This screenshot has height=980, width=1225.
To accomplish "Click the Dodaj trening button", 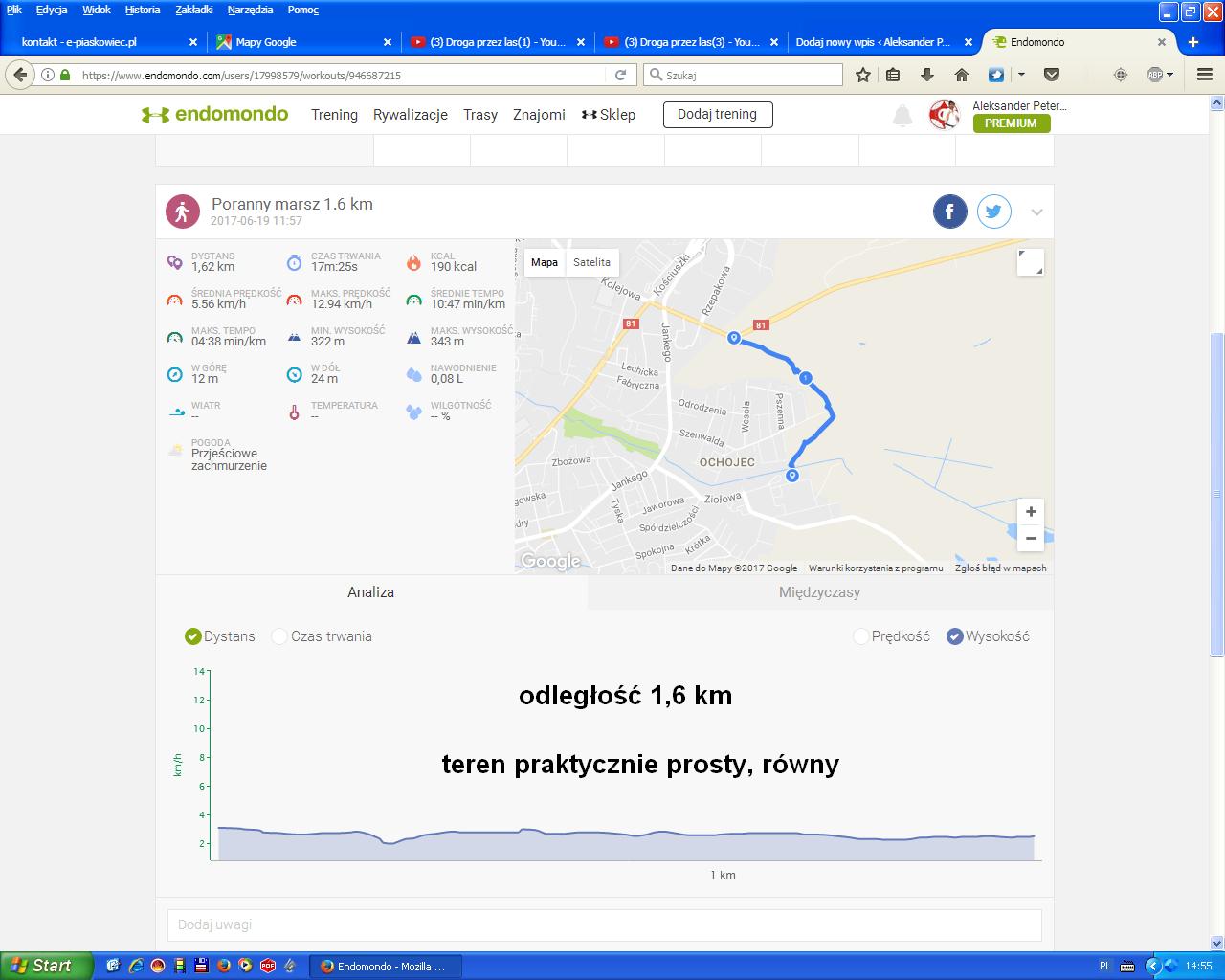I will (717, 115).
